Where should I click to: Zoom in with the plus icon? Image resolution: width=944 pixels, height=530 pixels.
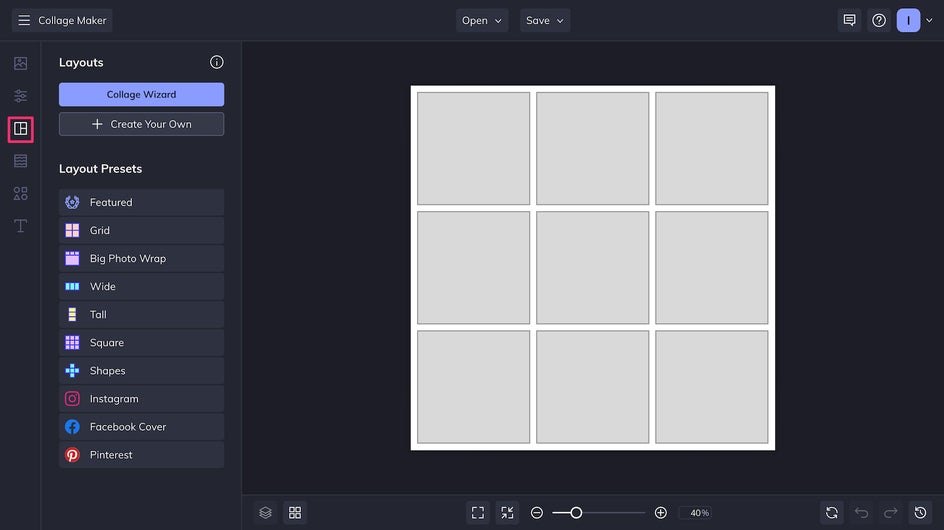[x=661, y=513]
